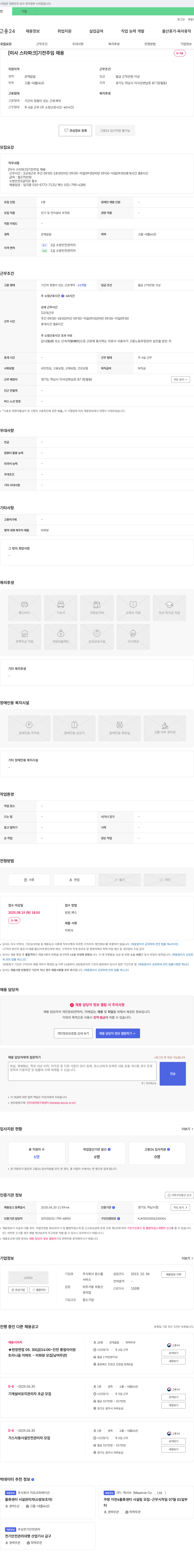Go to the 고용24 home logo
The height and width of the screenshot is (1568, 194).
pos(7,31)
